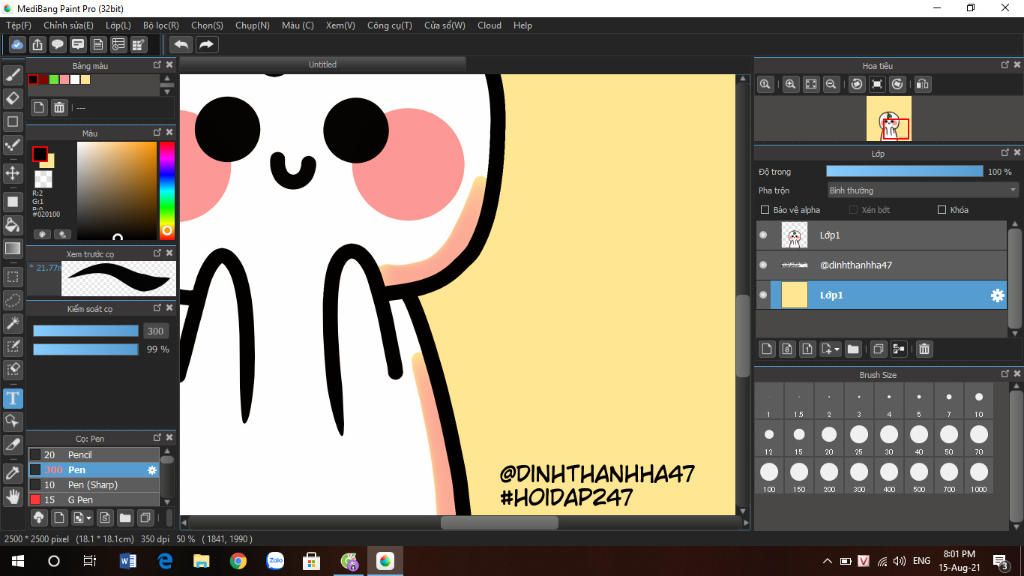Choose the Bucket fill tool
This screenshot has height=576, width=1024.
13,225
